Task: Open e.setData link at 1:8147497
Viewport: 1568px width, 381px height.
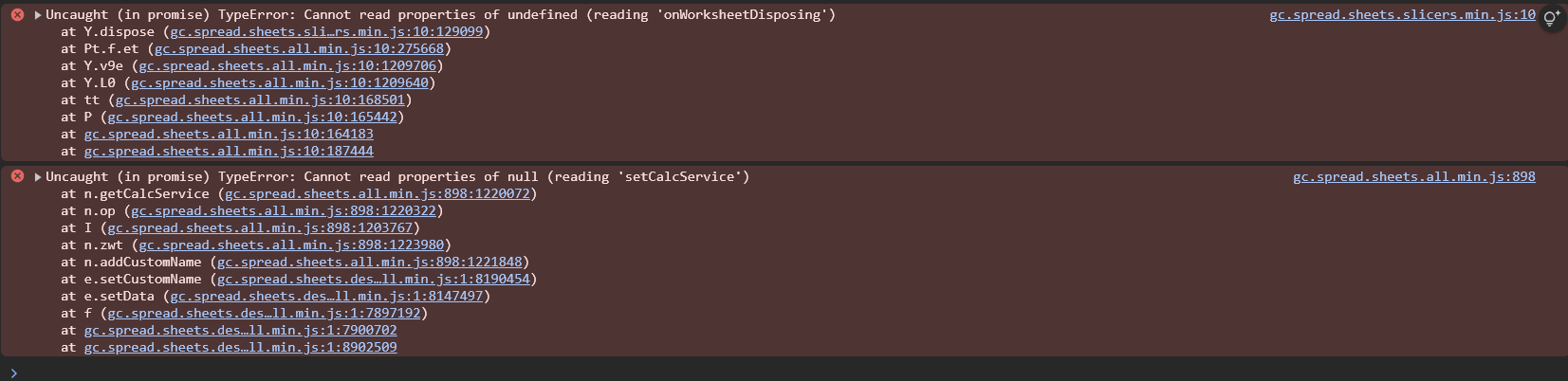Action: click(x=326, y=297)
